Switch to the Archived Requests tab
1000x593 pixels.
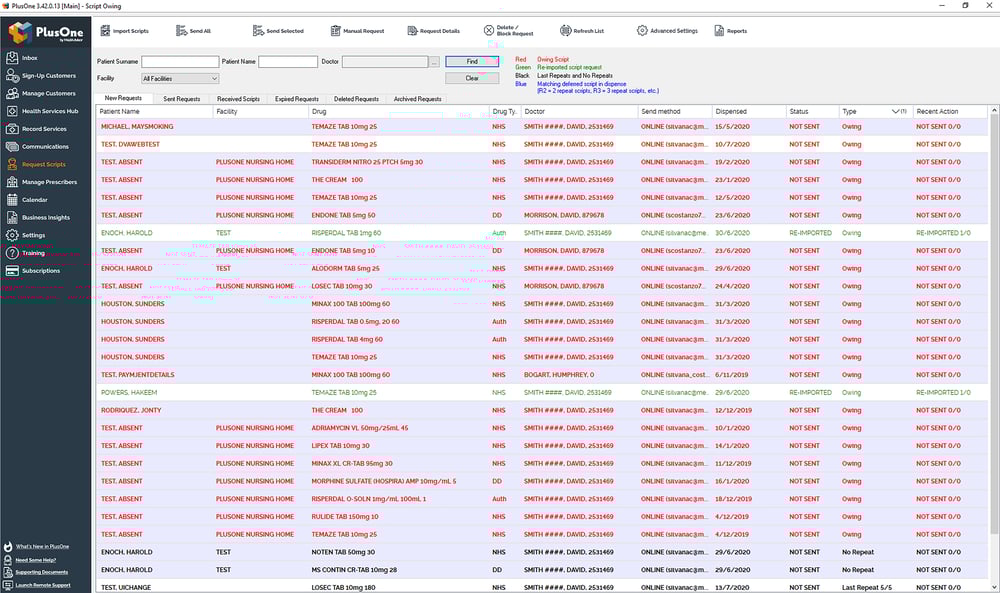(x=417, y=99)
